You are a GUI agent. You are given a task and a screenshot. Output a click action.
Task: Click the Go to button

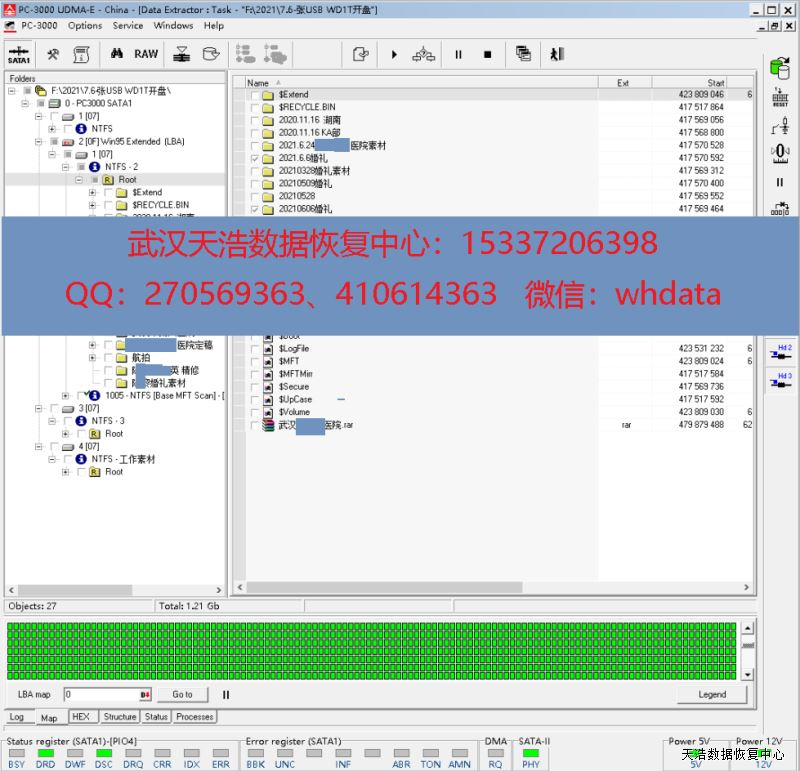click(x=182, y=695)
